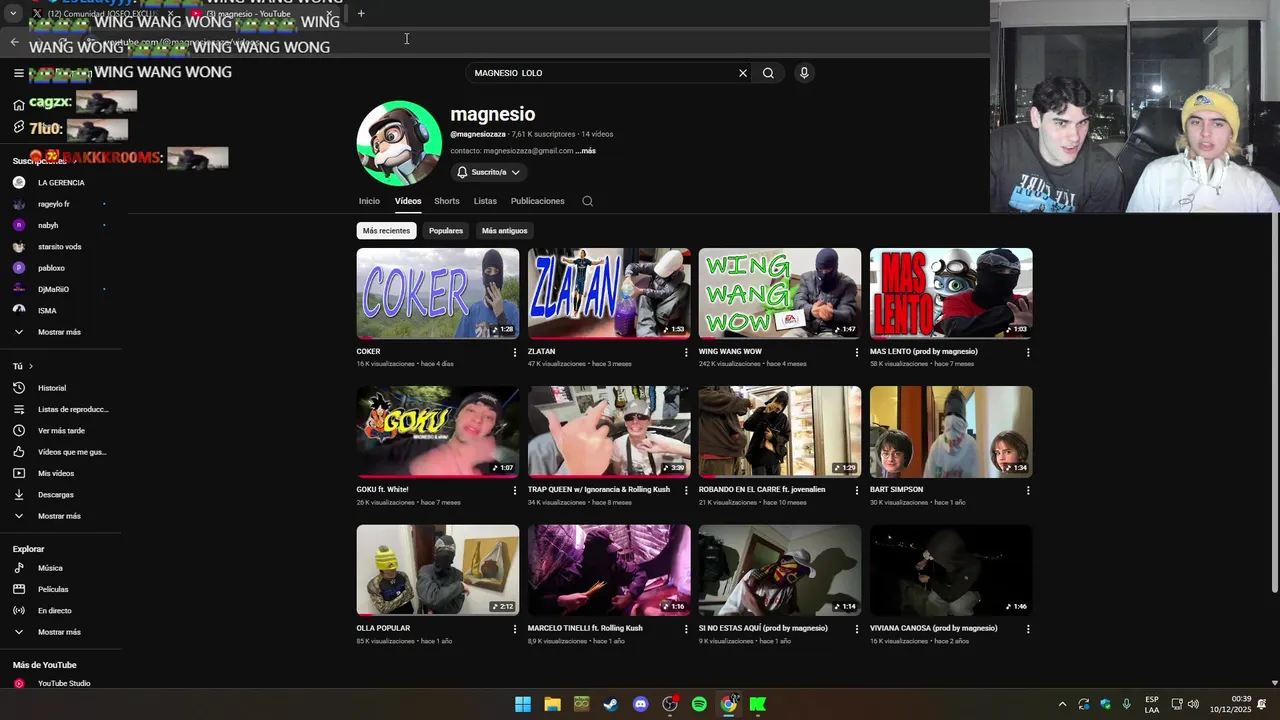Expand Mostrar más under Explorar

click(x=60, y=632)
